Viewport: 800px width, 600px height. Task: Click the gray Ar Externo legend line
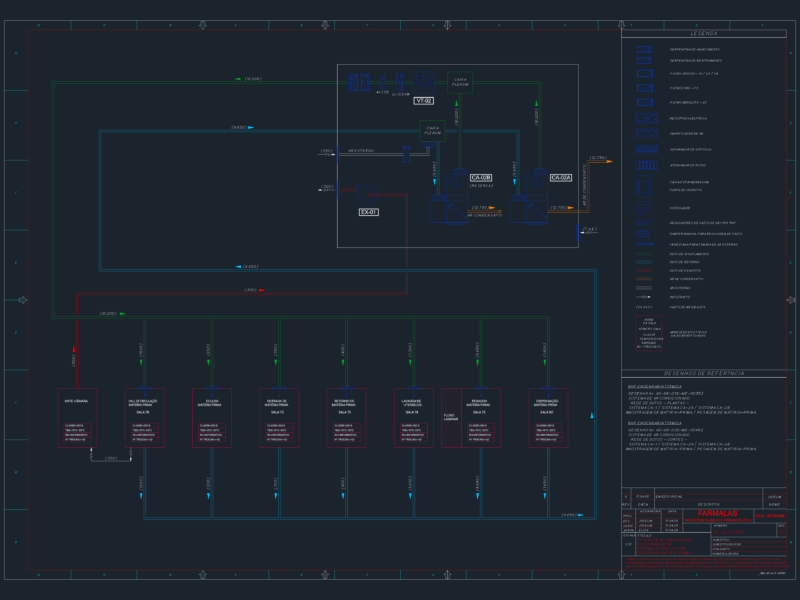(643, 288)
